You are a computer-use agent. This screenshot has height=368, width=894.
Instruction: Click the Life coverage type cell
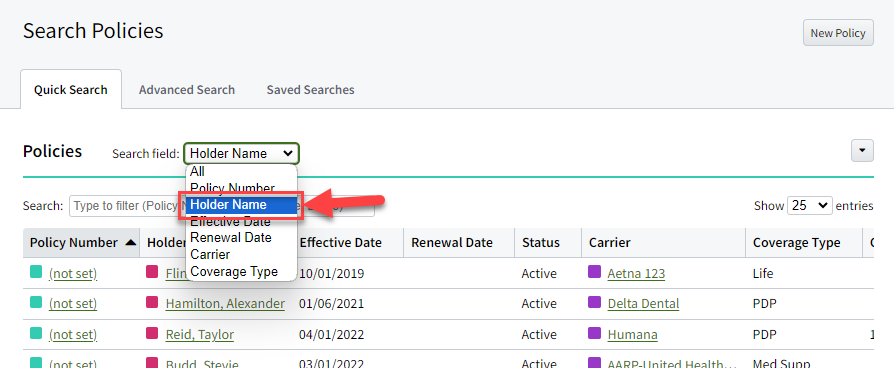click(x=763, y=274)
